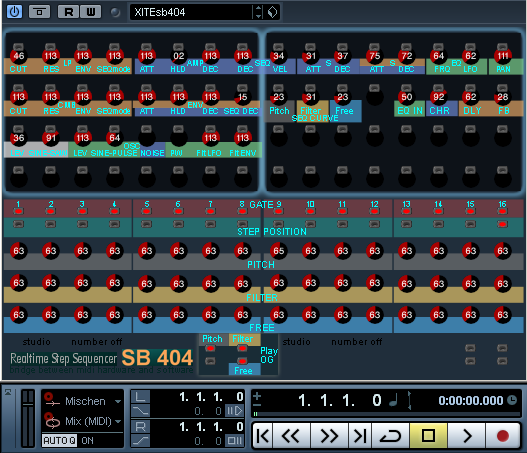
Task: Click the Fast Forward transport button
Action: pos(329,436)
